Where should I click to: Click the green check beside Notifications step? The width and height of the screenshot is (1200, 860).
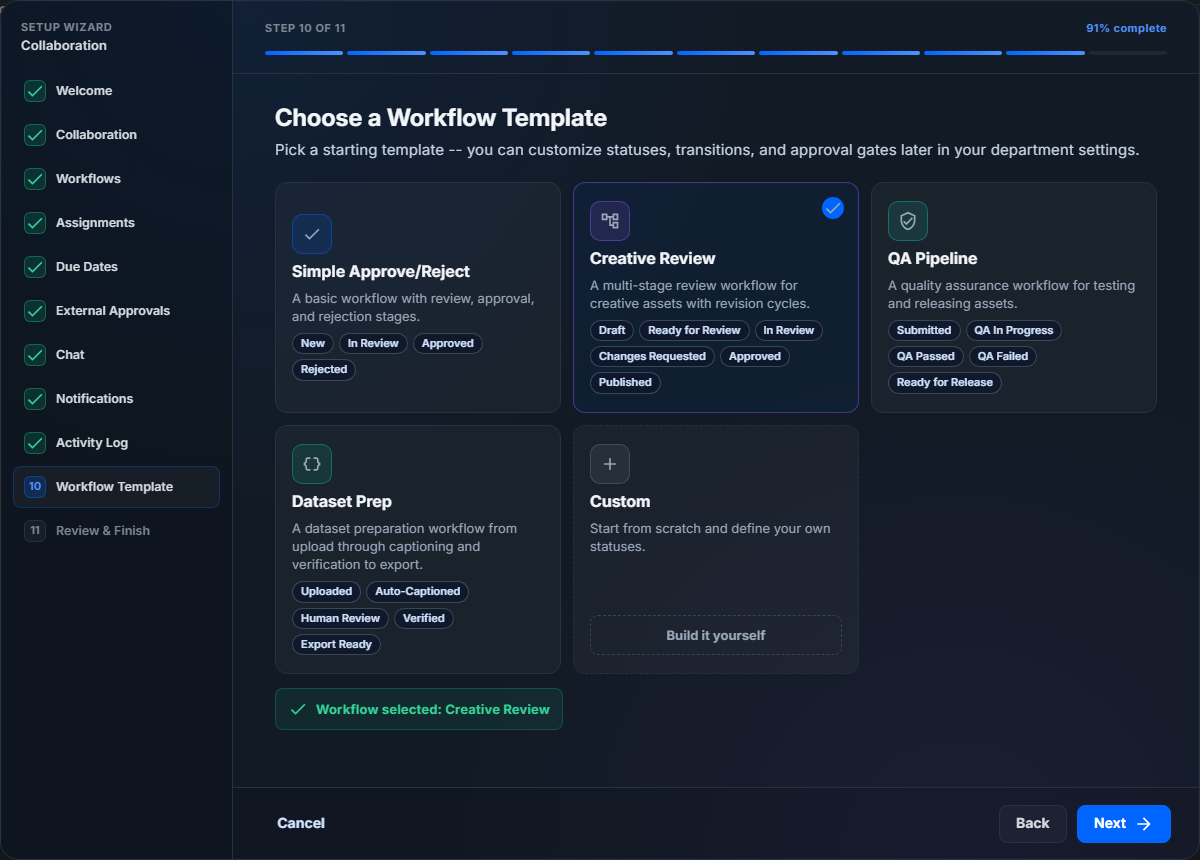pyautogui.click(x=35, y=399)
